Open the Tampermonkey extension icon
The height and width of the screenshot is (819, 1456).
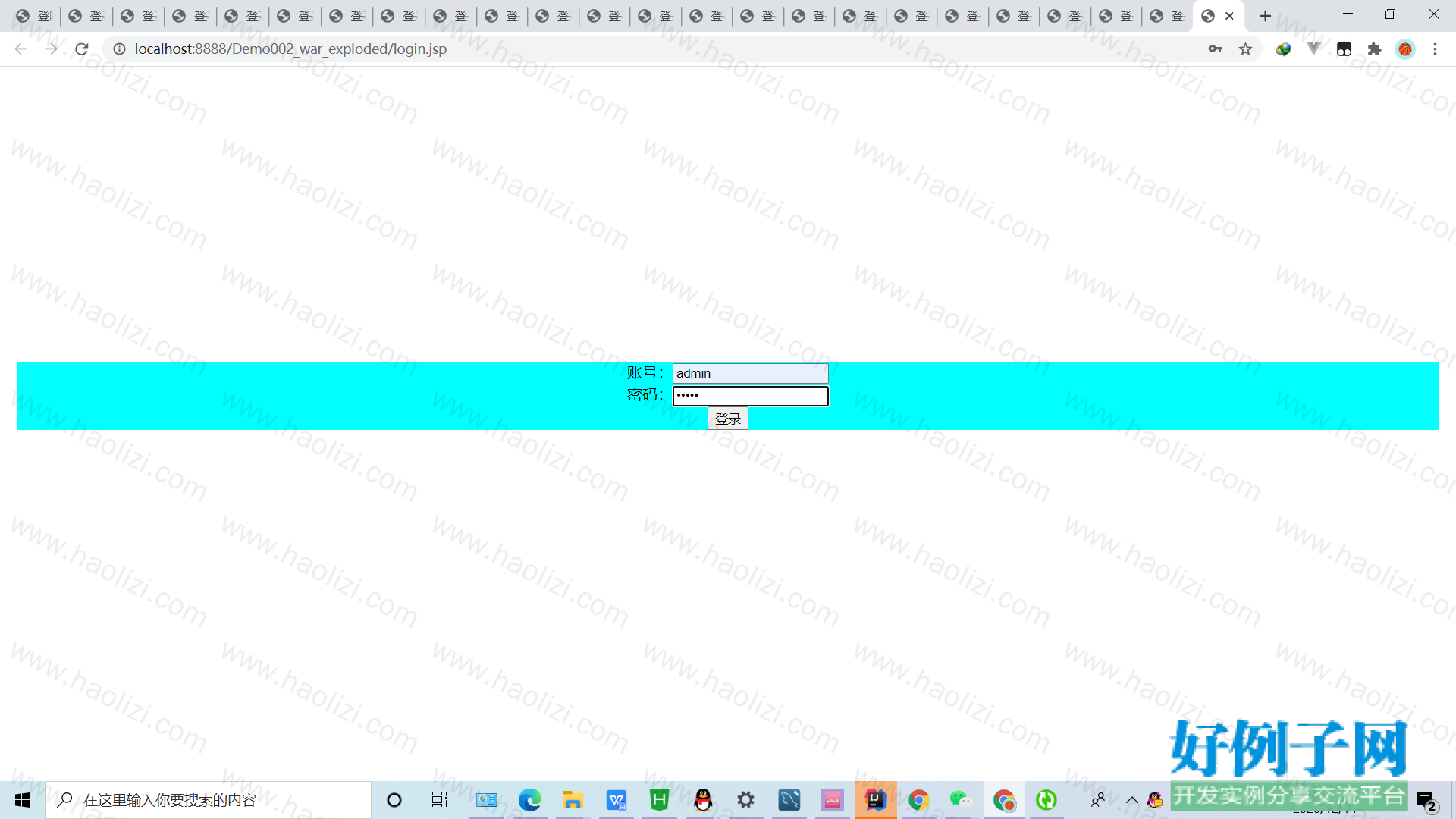click(x=1344, y=49)
